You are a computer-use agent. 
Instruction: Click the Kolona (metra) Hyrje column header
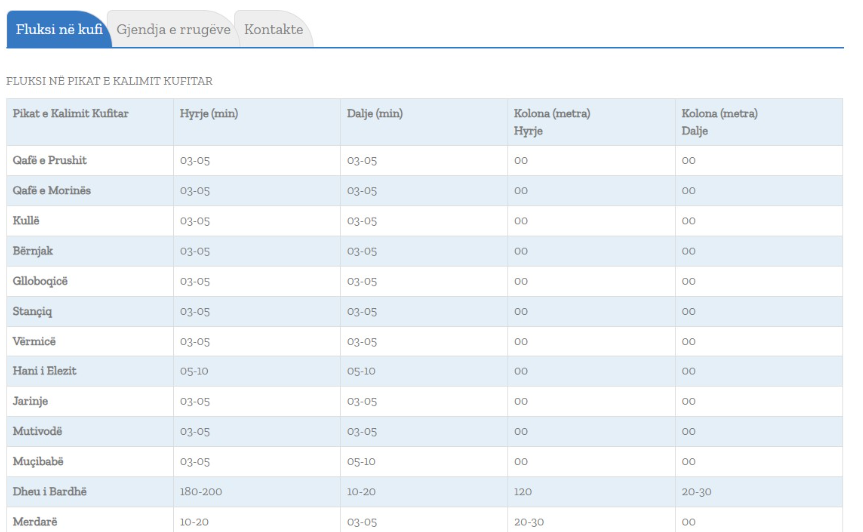(x=552, y=122)
